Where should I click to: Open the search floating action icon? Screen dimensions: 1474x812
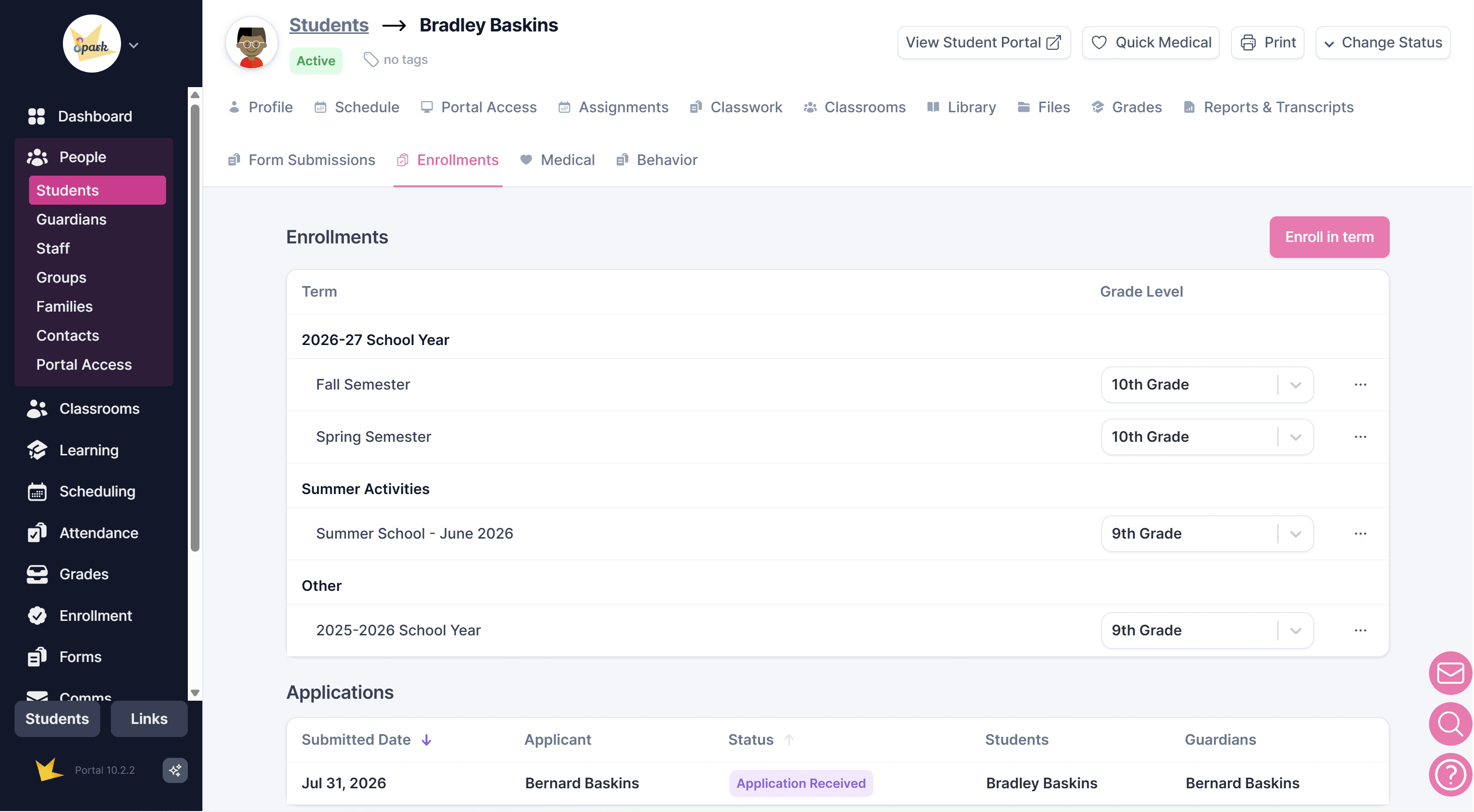pos(1450,724)
